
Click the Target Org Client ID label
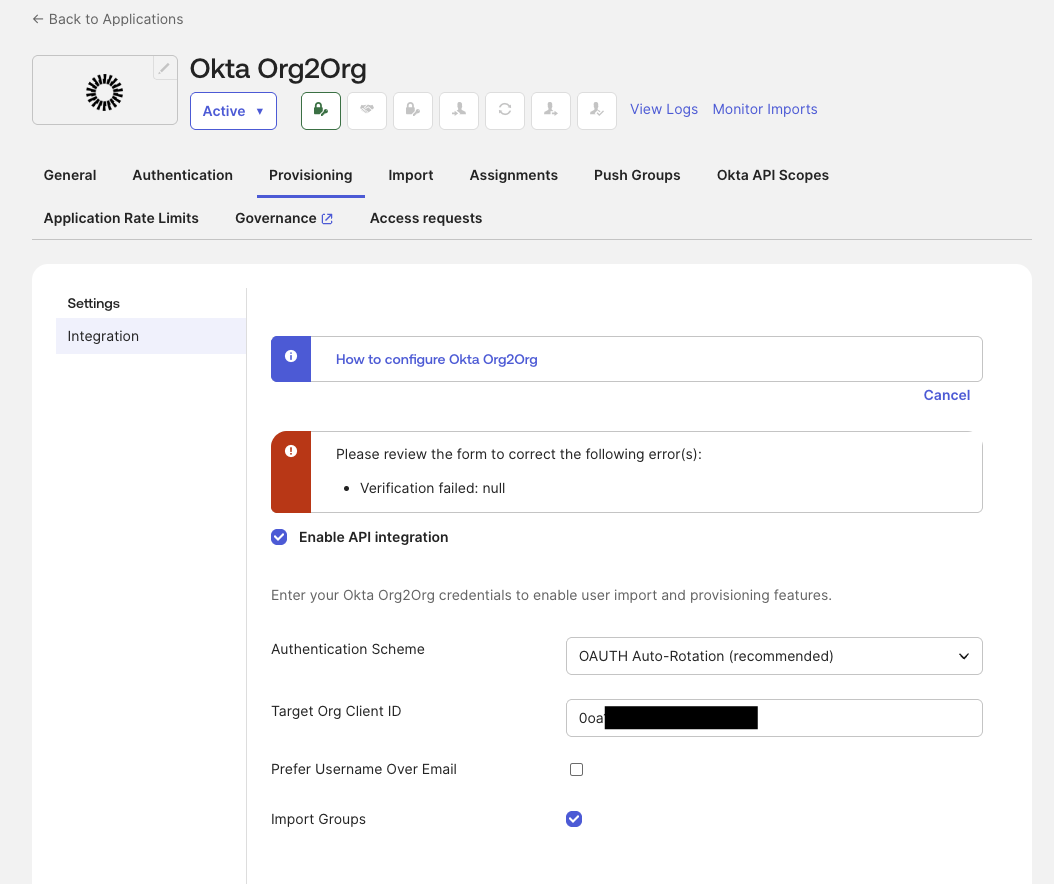336,711
